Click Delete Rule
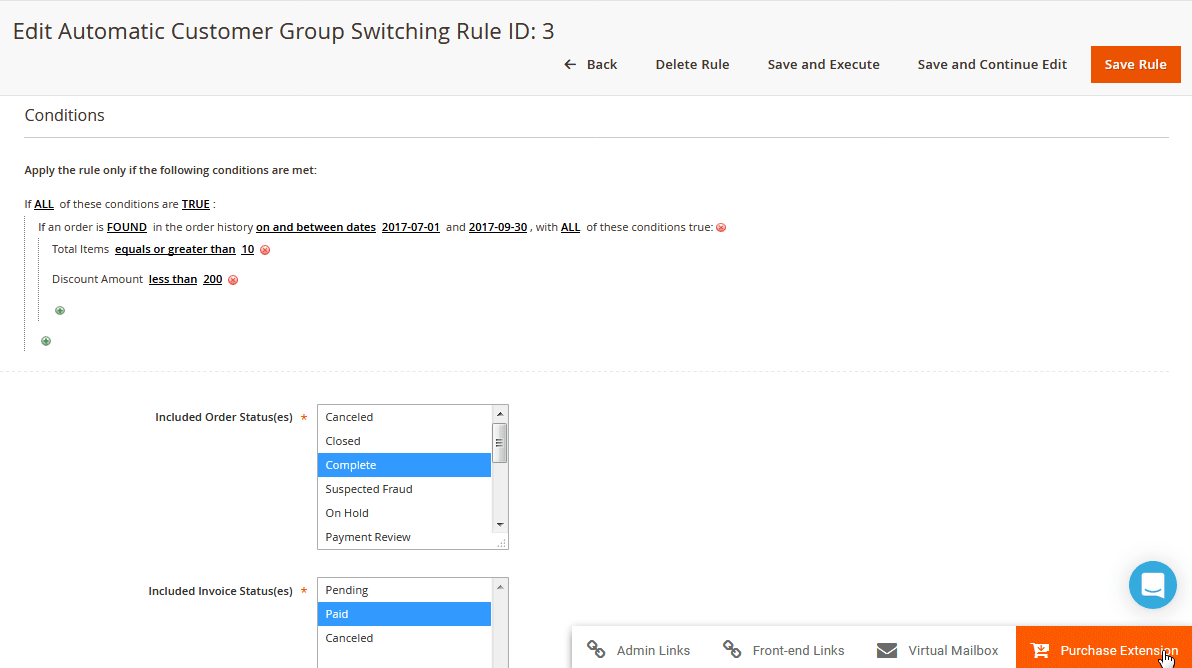This screenshot has height=668, width=1192. 692,63
